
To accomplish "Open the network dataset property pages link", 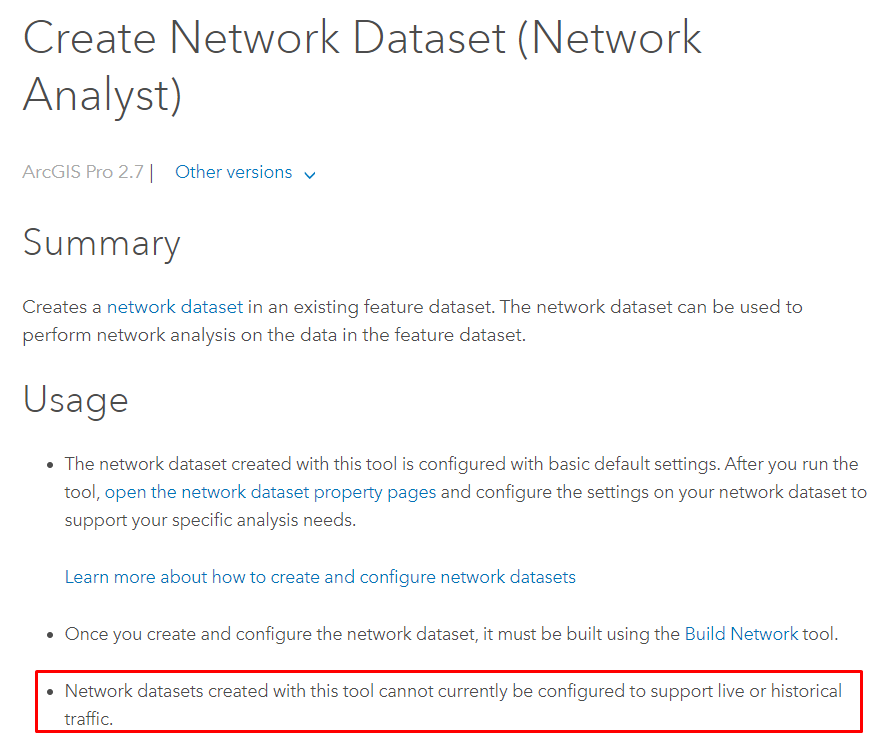I will coord(270,492).
